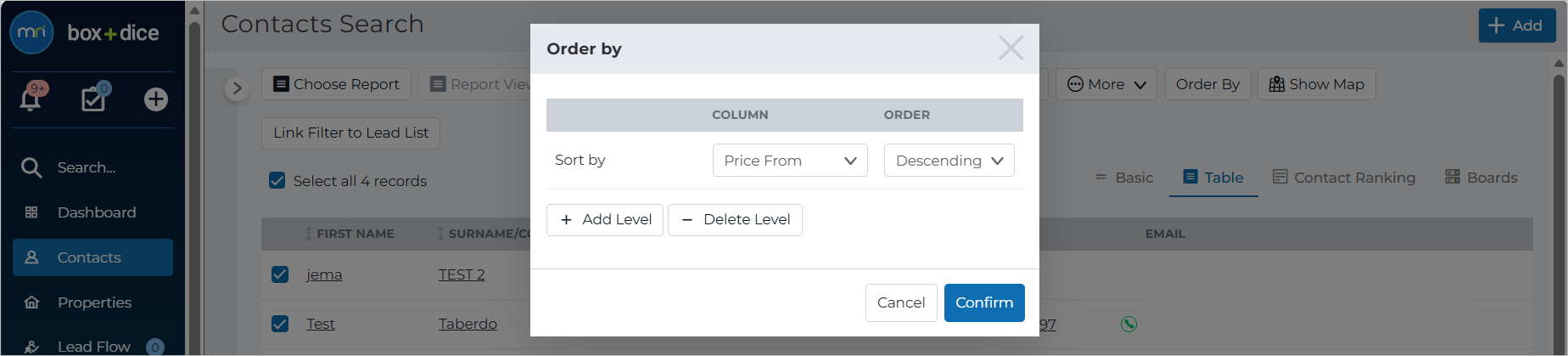
Task: Click the green phone icon in Taberdo row
Action: click(x=1128, y=324)
